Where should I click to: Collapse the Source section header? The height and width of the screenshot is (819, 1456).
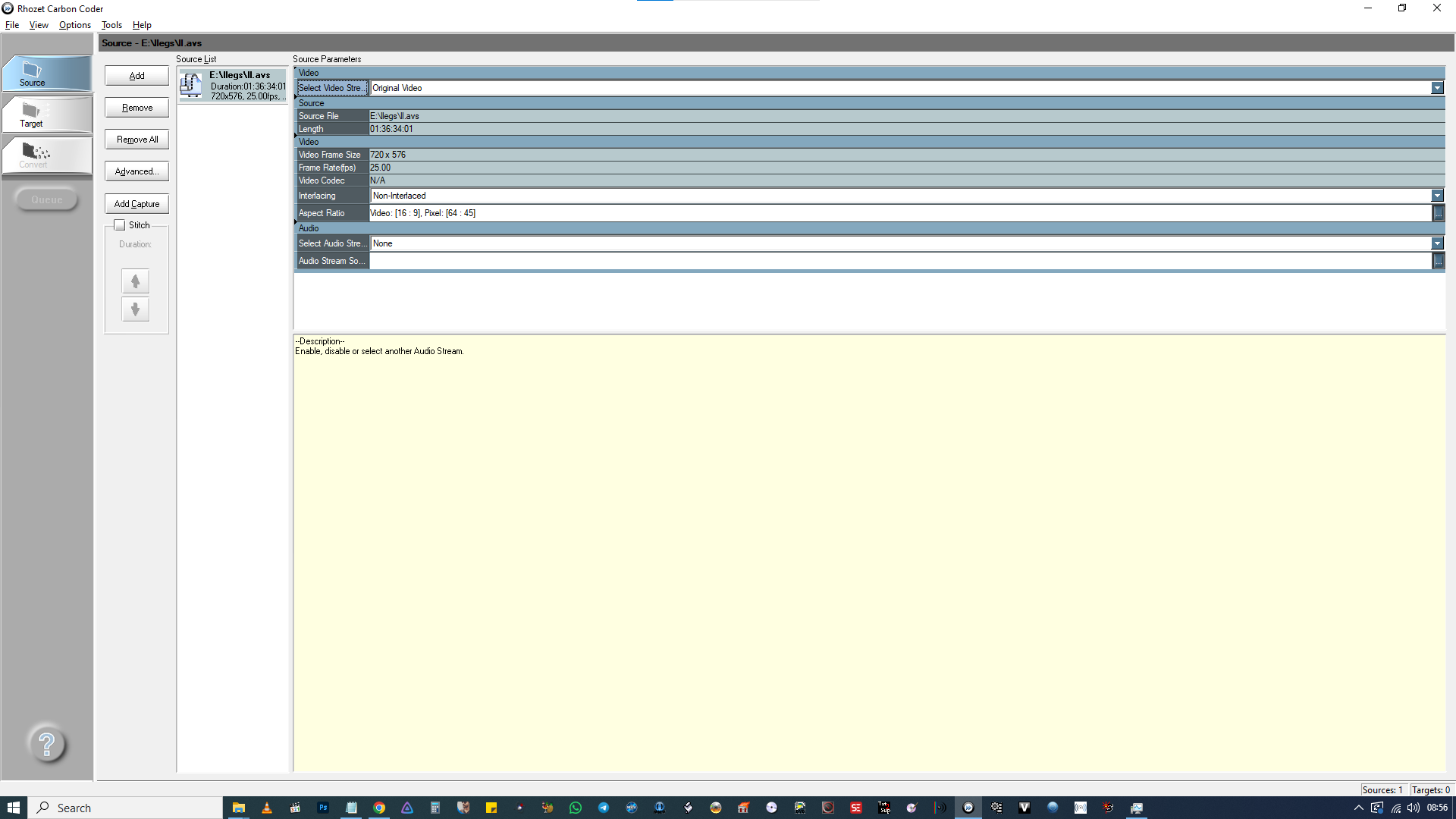coord(869,103)
